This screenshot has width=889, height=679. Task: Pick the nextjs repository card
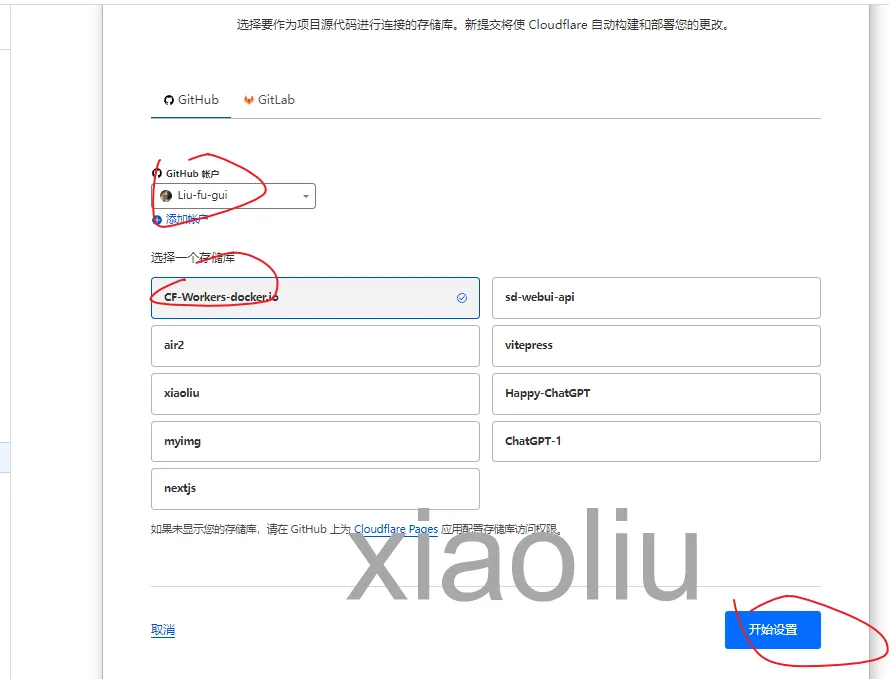click(315, 489)
